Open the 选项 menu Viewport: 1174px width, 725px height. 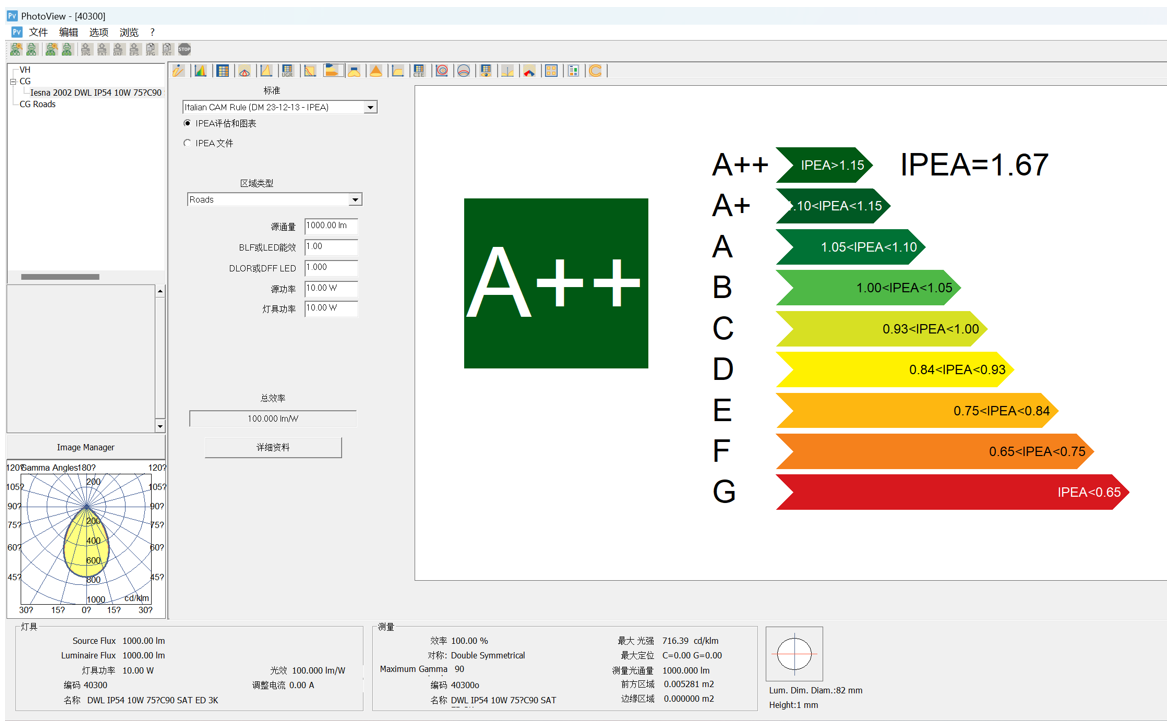tap(98, 33)
